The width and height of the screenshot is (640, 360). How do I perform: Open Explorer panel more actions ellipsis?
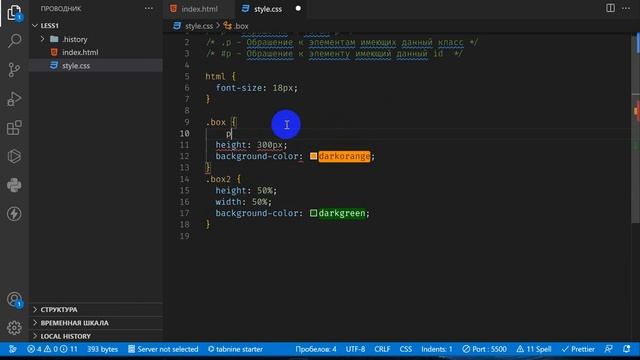coord(149,8)
